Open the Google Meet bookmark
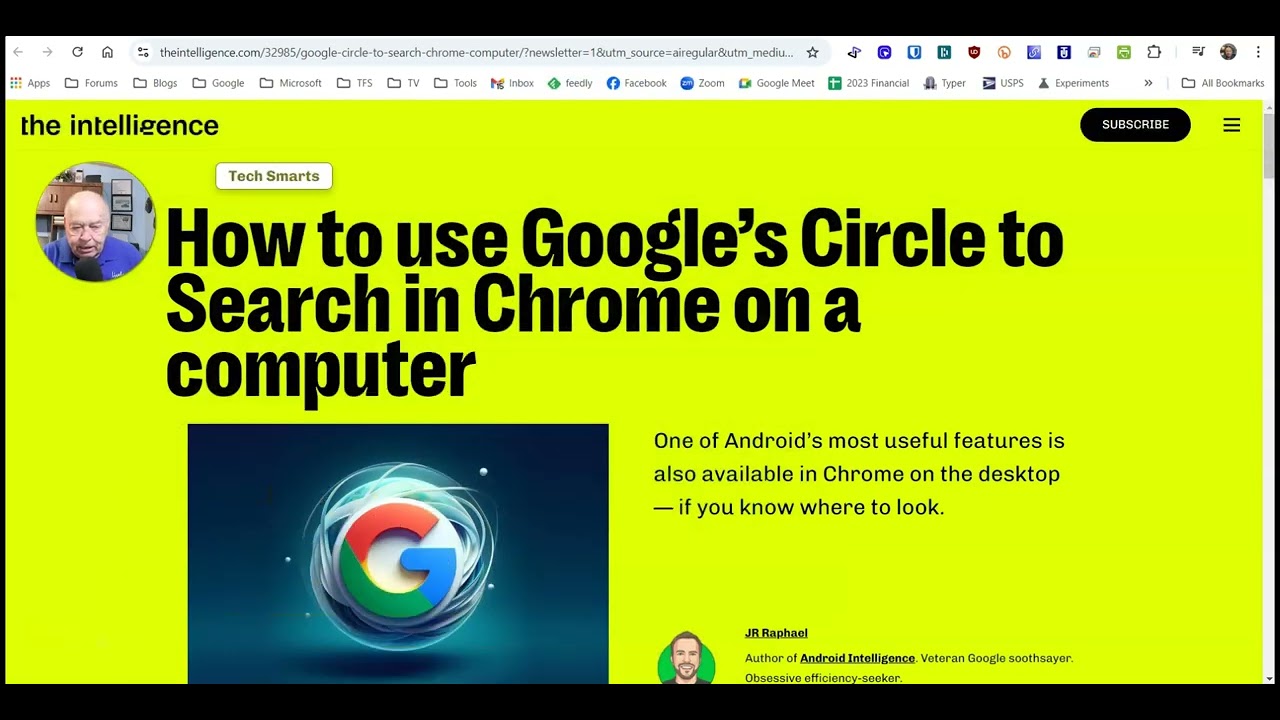The image size is (1280, 720). pyautogui.click(x=776, y=83)
